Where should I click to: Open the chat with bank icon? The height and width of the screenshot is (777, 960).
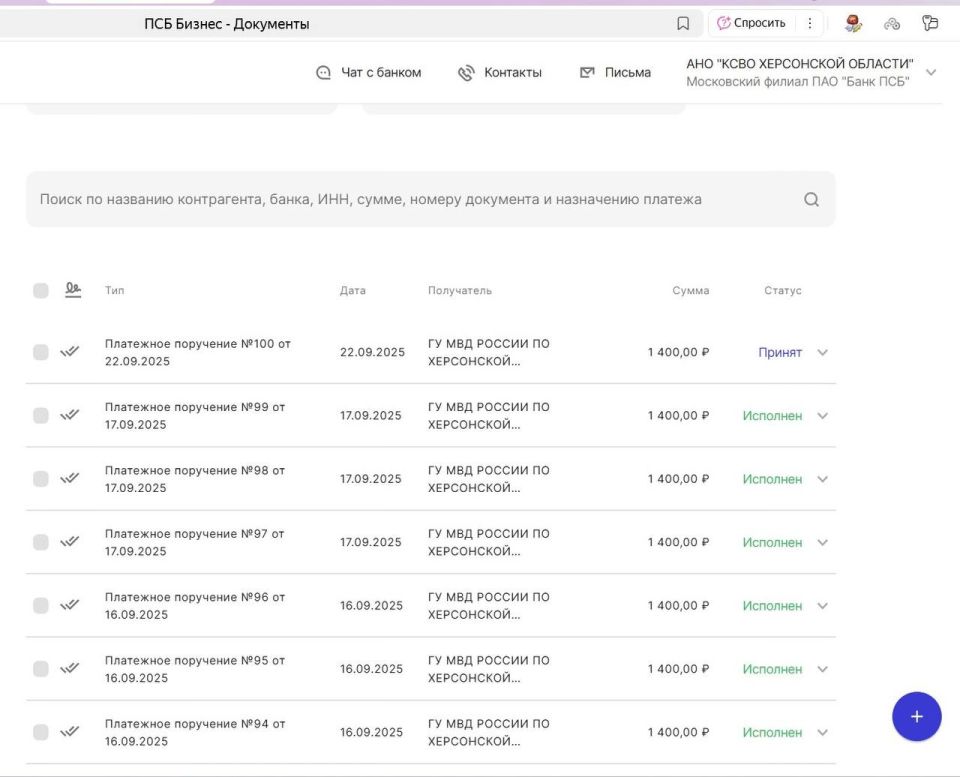click(x=323, y=73)
